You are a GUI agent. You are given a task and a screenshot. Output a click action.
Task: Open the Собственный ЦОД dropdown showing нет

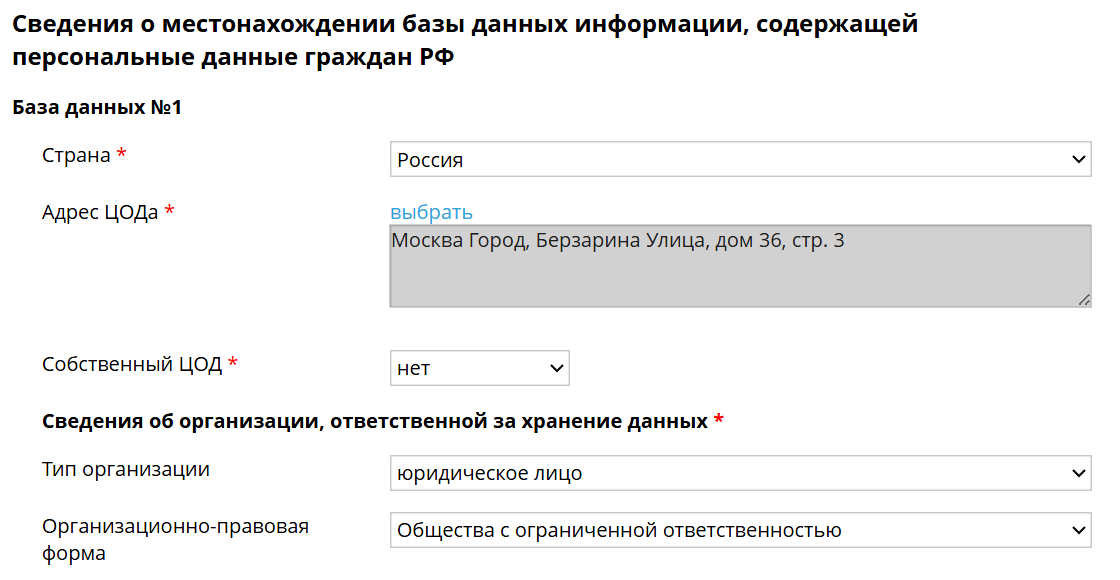(480, 368)
